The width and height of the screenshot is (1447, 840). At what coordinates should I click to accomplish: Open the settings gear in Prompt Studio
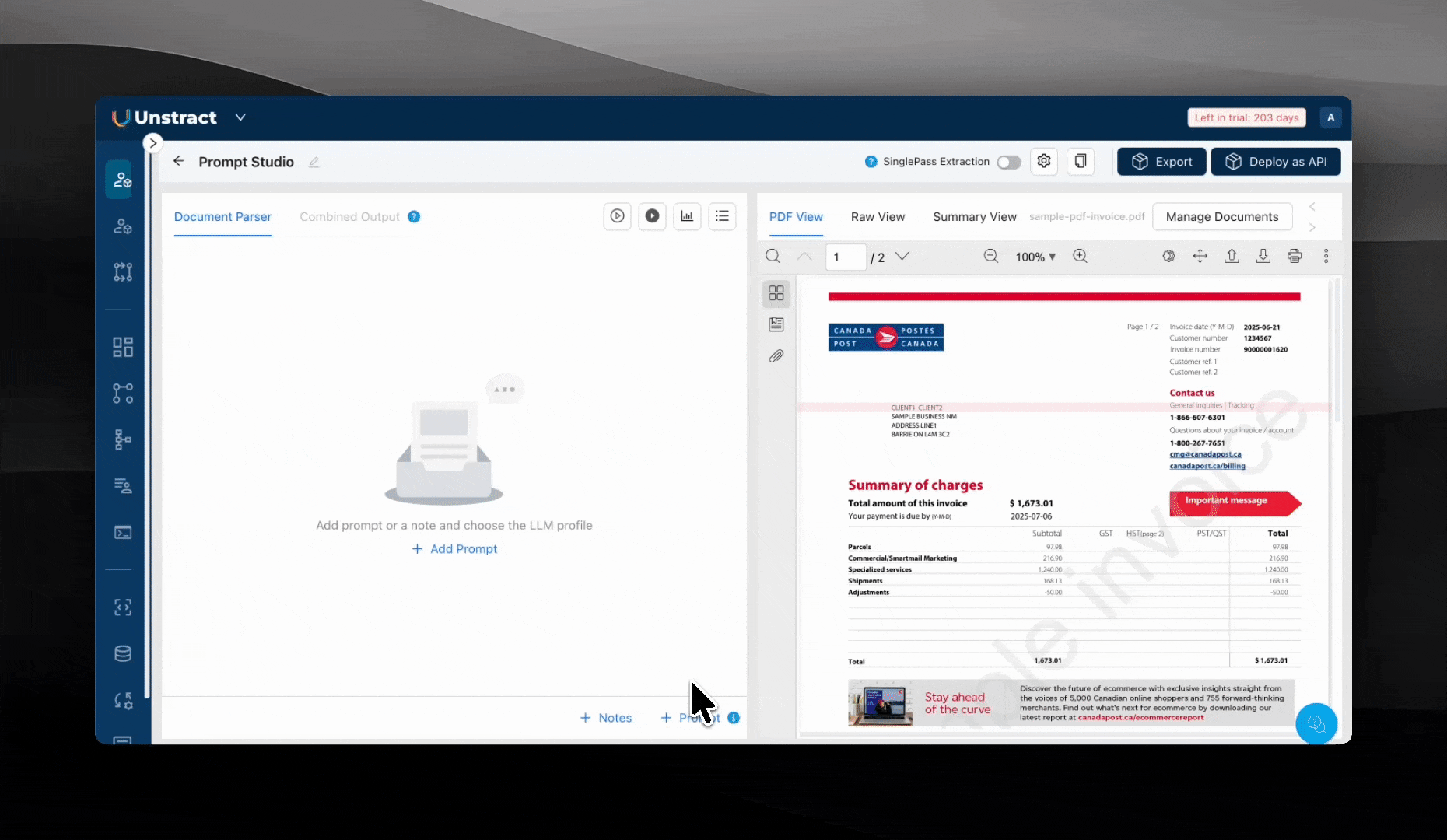point(1044,161)
